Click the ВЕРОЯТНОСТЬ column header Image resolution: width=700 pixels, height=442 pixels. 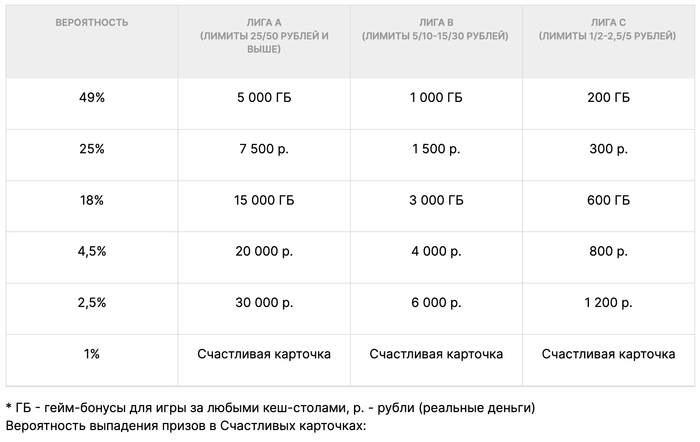pyautogui.click(x=91, y=22)
